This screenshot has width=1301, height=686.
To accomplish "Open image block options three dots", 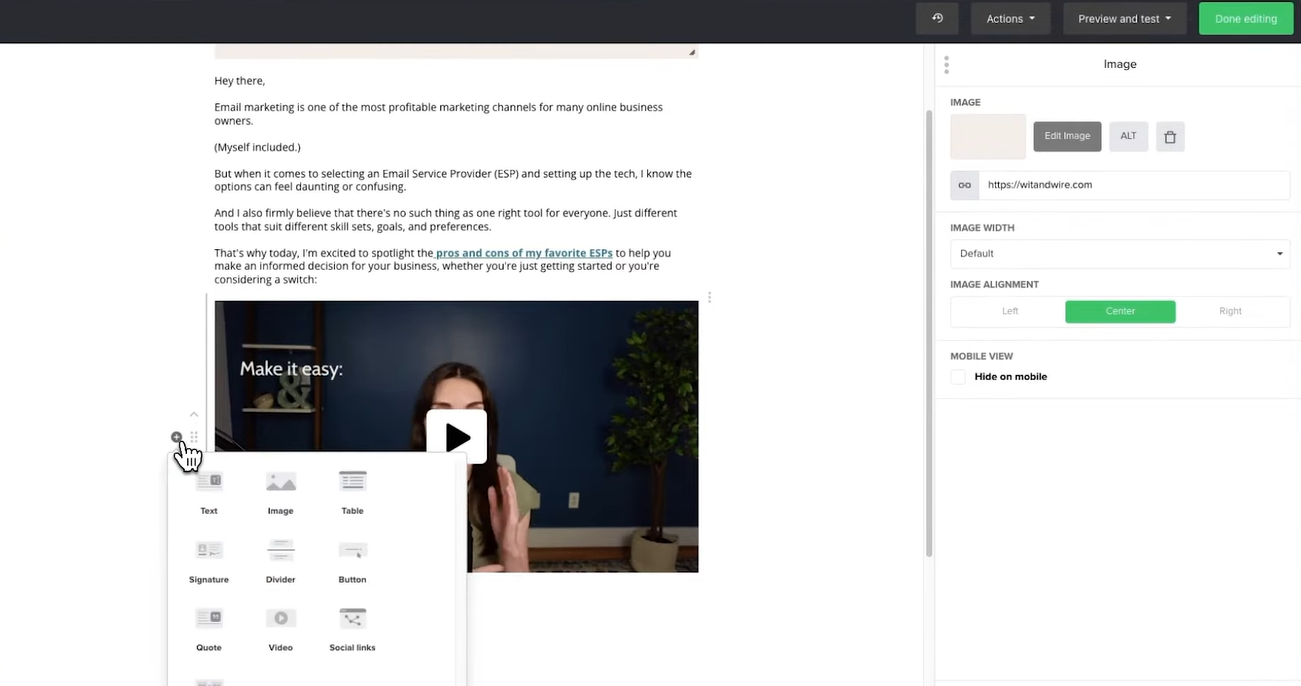I will point(709,297).
